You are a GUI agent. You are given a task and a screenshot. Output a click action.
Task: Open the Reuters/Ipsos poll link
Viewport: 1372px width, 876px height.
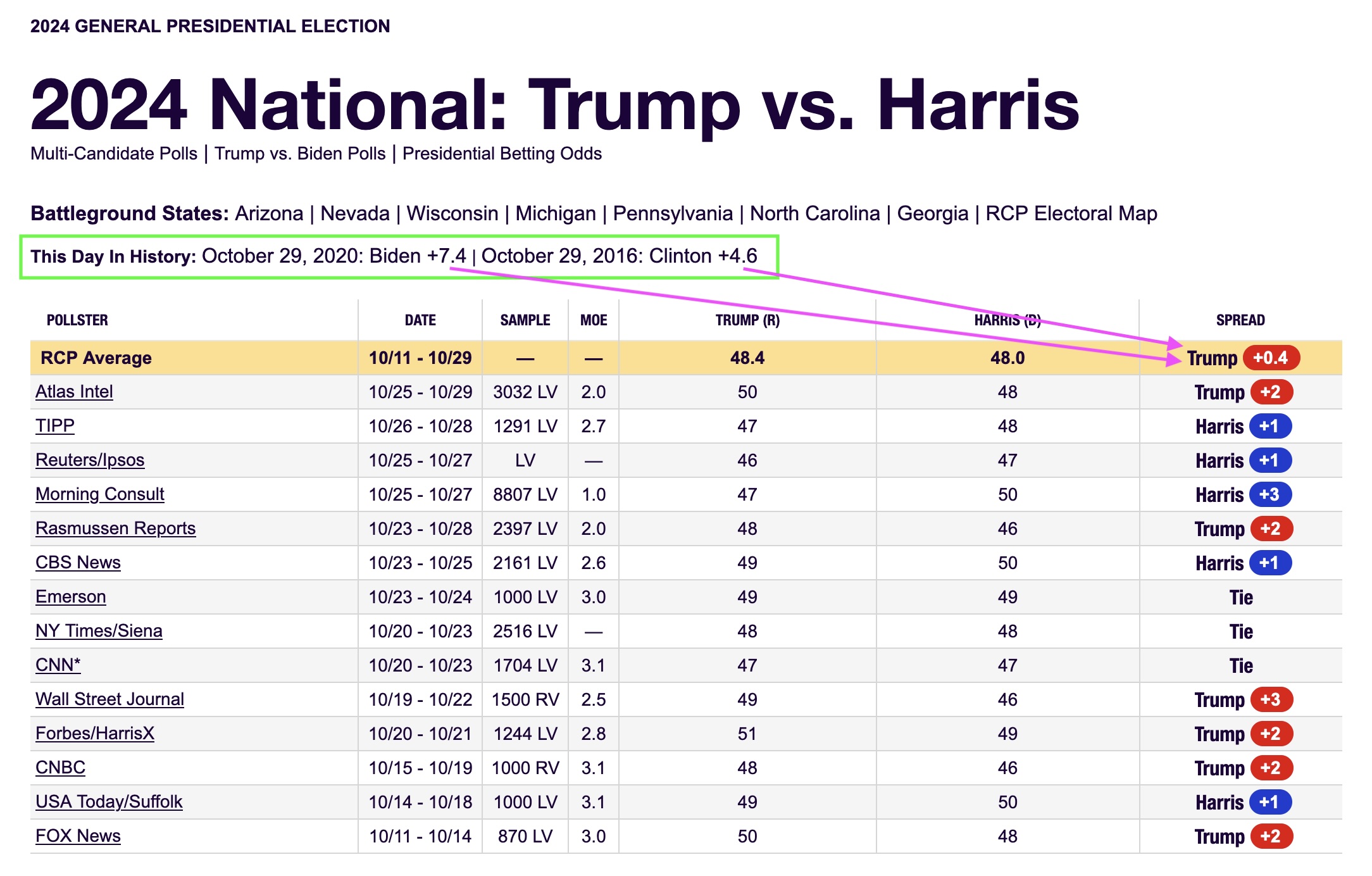click(90, 460)
